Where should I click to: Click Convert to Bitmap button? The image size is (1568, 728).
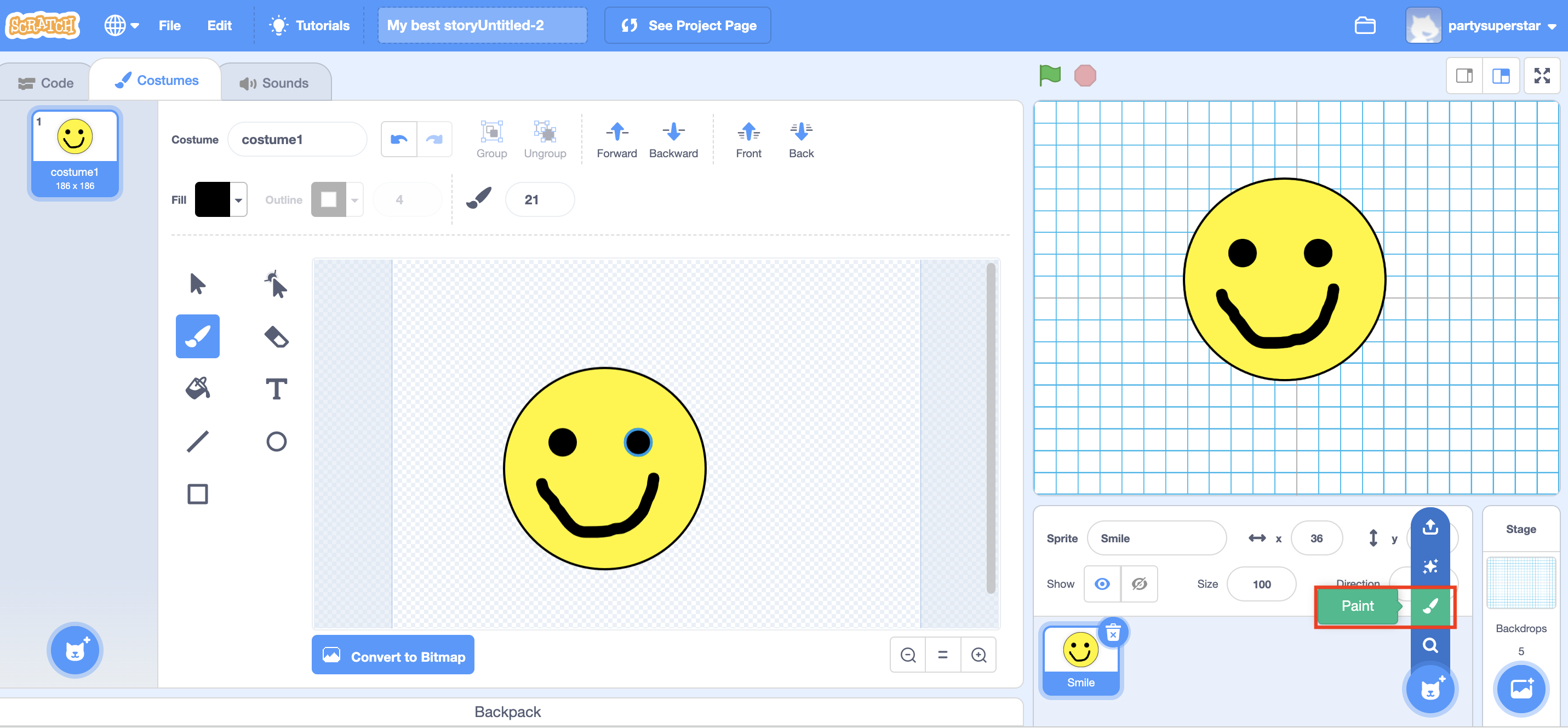point(393,656)
